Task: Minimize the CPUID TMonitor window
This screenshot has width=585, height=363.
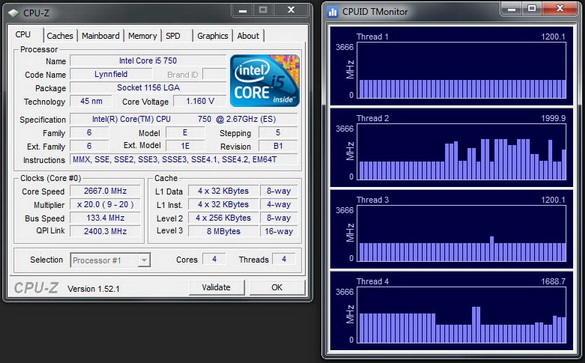Action: pos(511,9)
